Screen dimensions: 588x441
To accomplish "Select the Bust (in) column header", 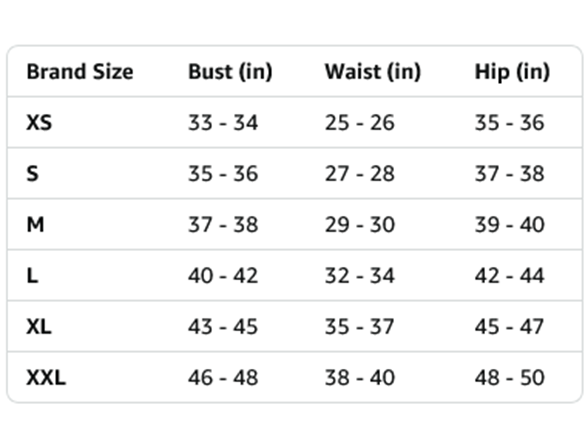I will click(230, 71).
